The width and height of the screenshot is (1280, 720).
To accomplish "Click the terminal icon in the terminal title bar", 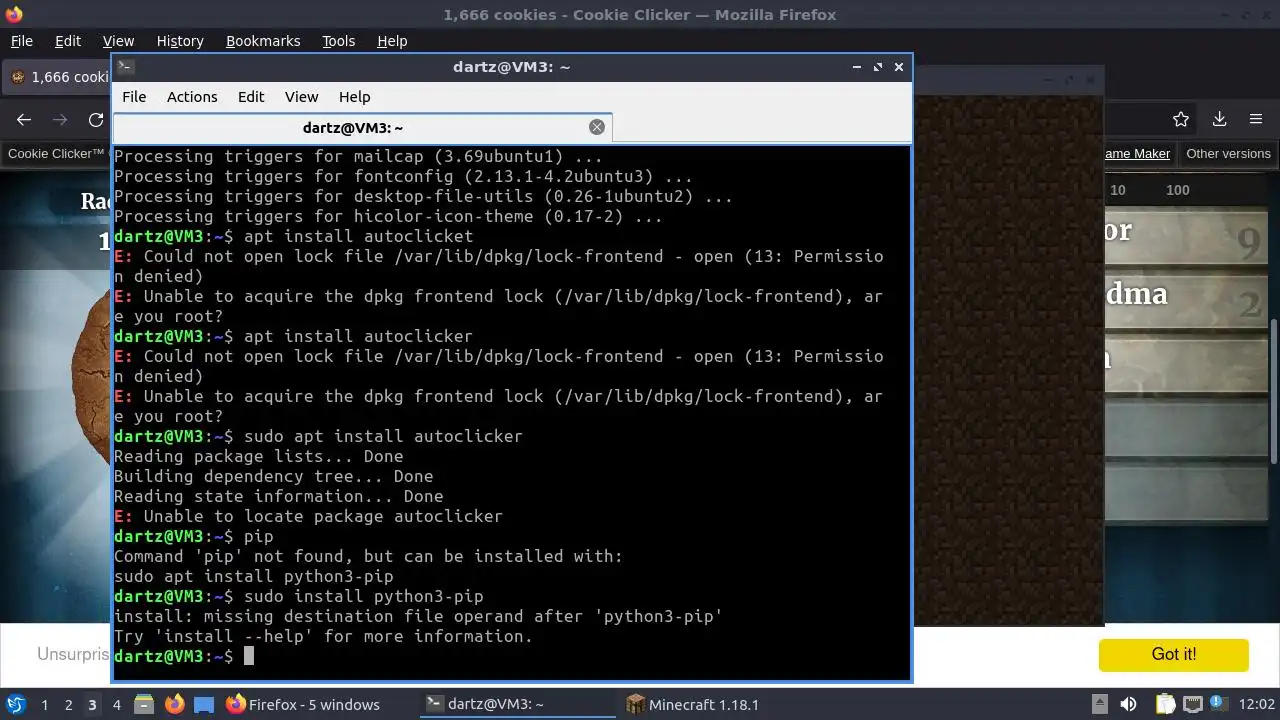I will coord(125,67).
